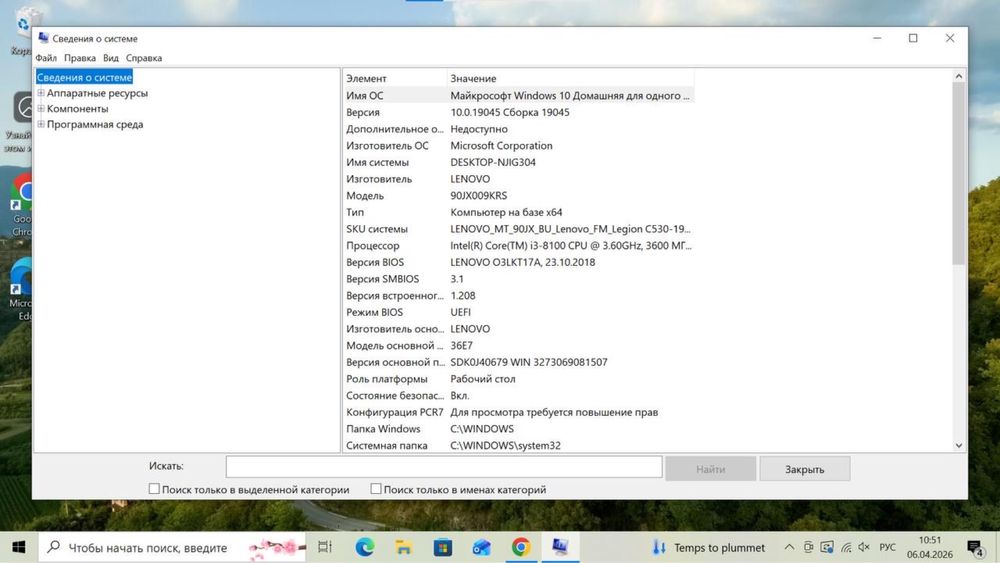Select the 'SKU системы' row
Viewport: 1000px width, 563px height.
(x=518, y=229)
